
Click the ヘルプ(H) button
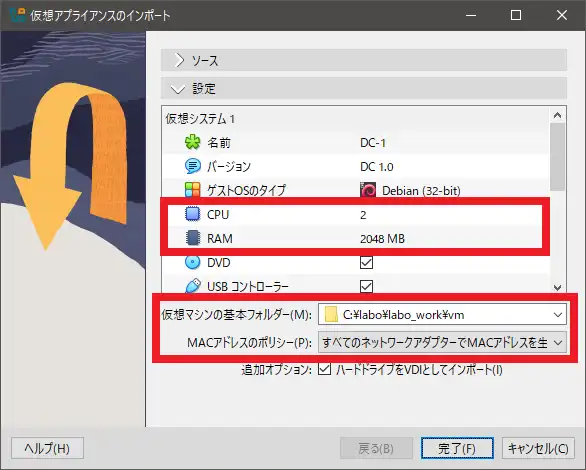pyautogui.click(x=47, y=448)
